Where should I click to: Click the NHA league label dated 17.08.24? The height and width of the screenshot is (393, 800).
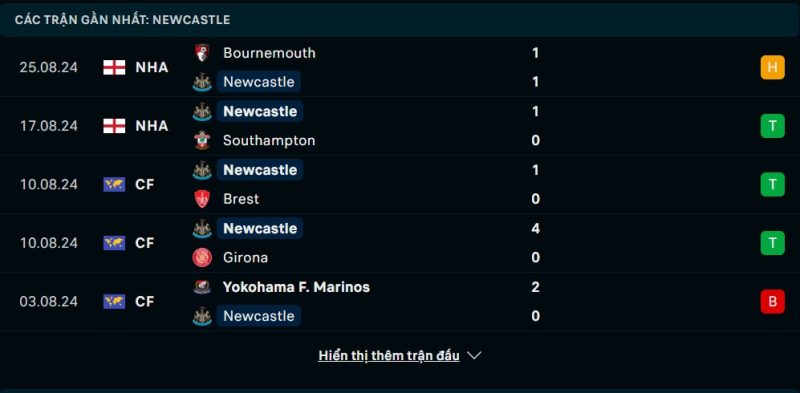[x=152, y=126]
